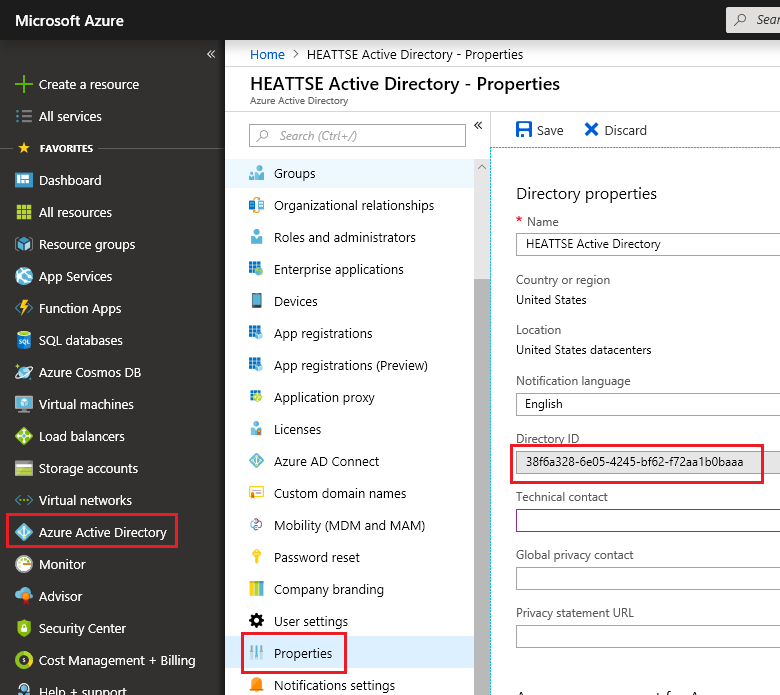780x695 pixels.
Task: Select Properties in the directory menu
Action: (x=302, y=653)
